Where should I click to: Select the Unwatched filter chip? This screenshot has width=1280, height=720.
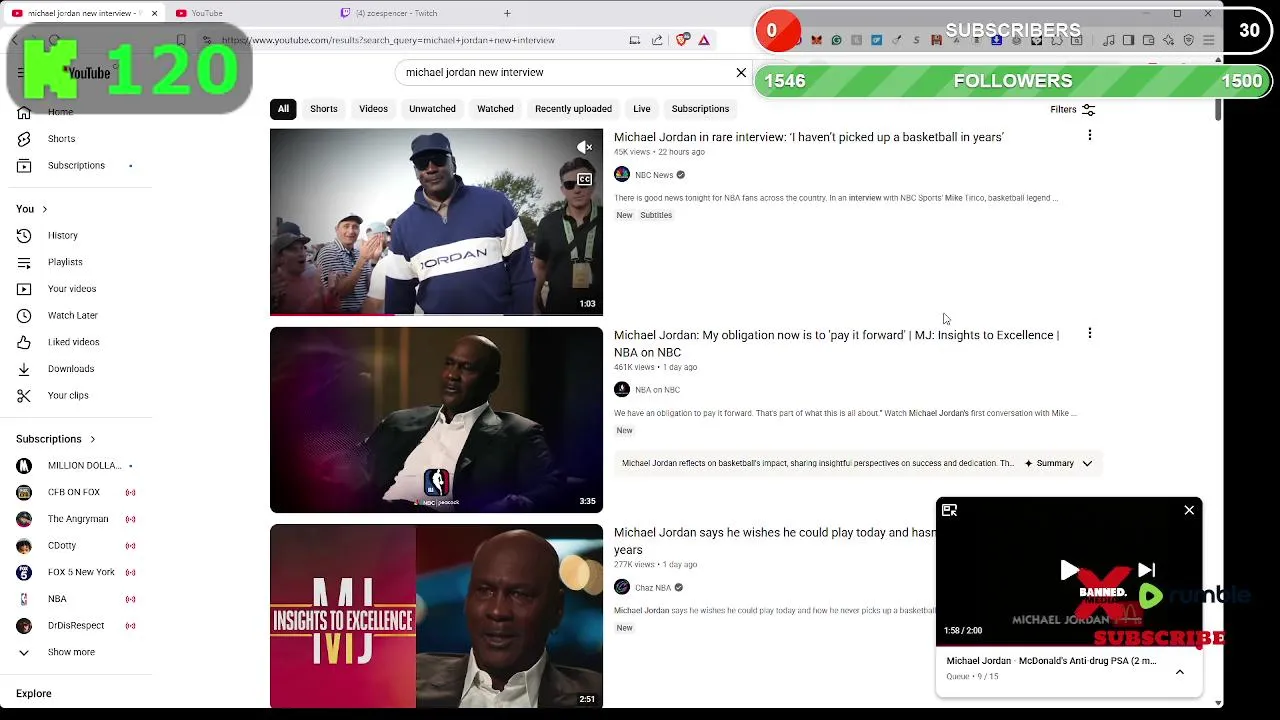(432, 109)
